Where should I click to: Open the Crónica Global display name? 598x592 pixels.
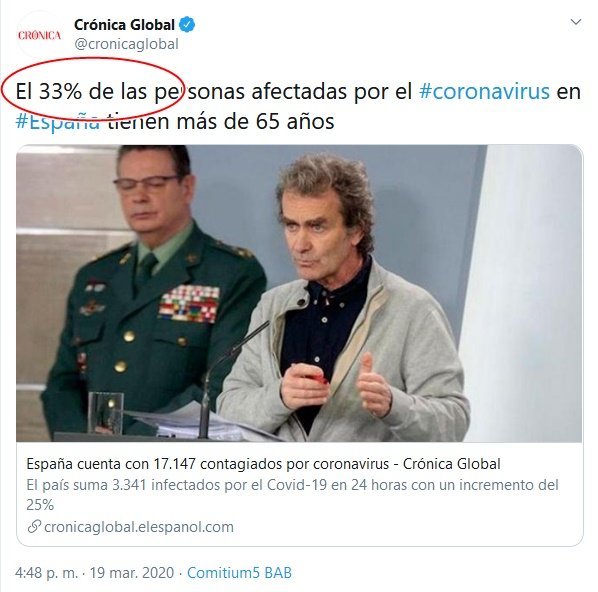point(124,25)
